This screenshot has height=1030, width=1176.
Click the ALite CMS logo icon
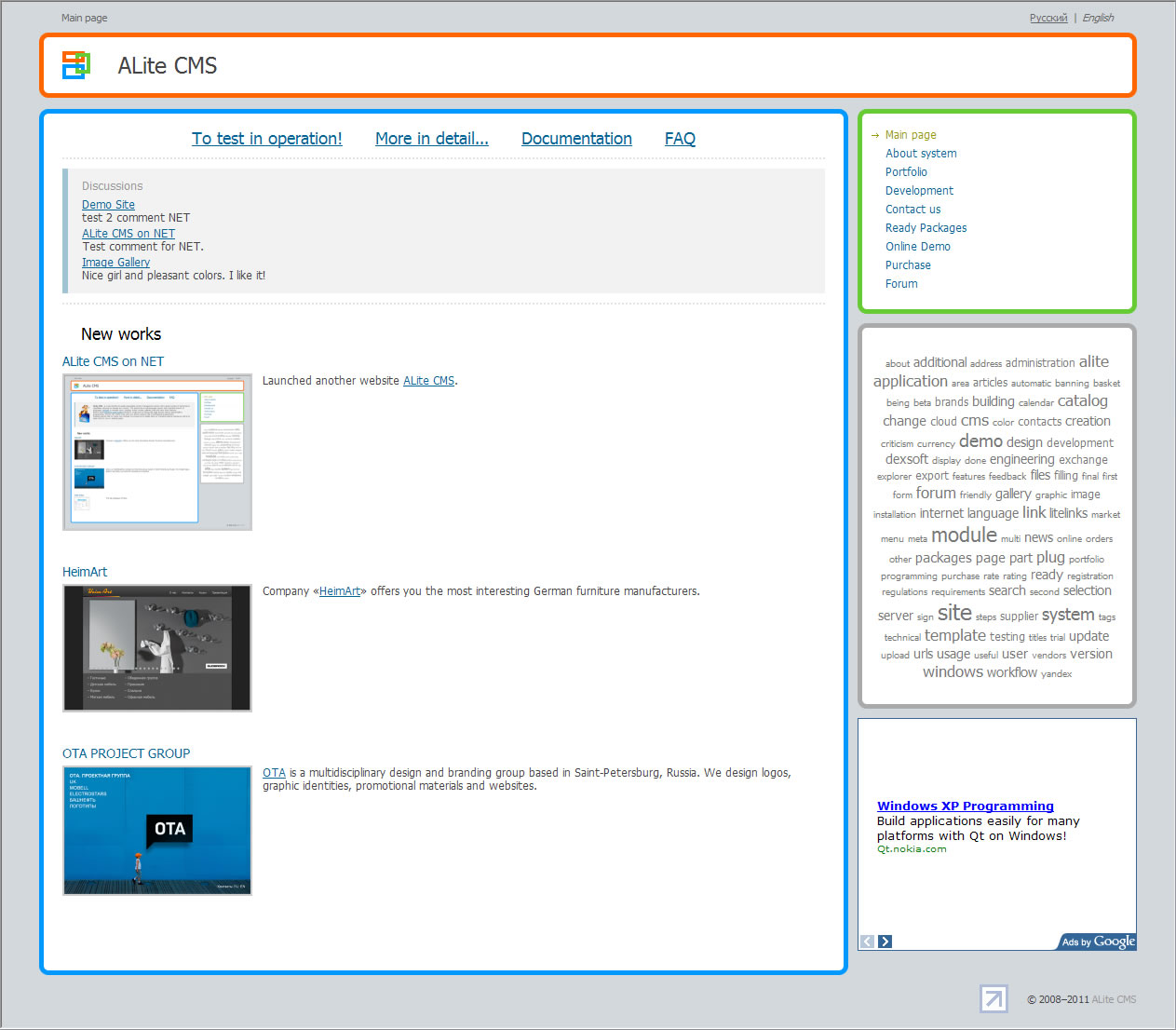pos(76,65)
